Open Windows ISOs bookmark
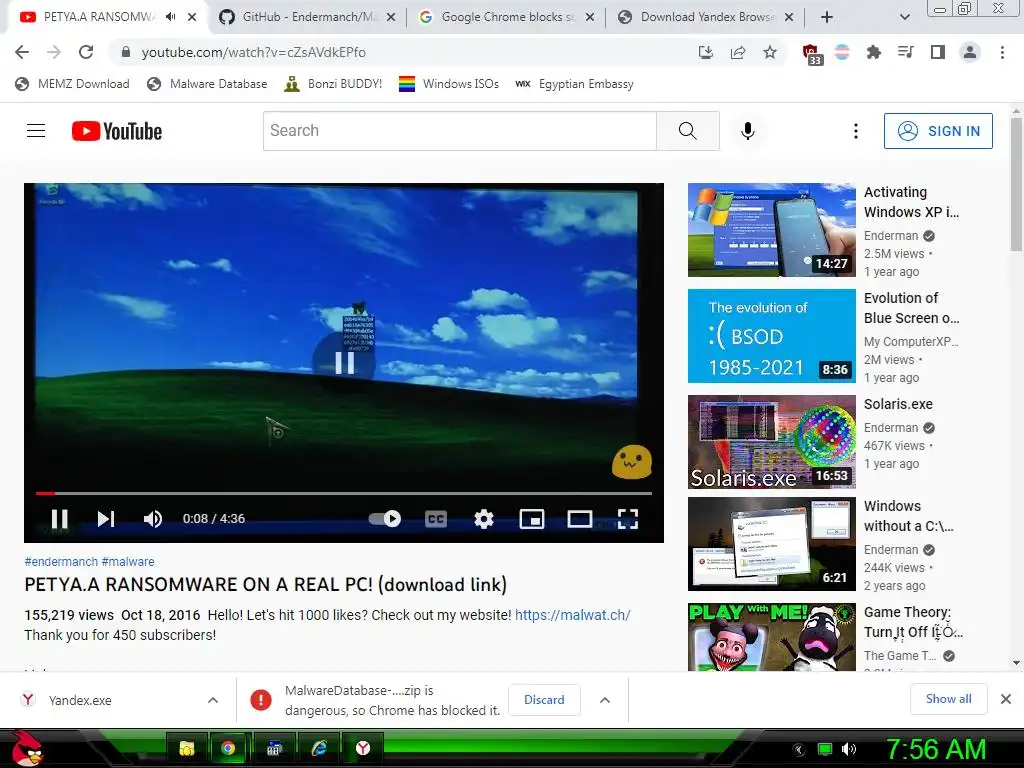The height and width of the screenshot is (768, 1024). pos(449,84)
